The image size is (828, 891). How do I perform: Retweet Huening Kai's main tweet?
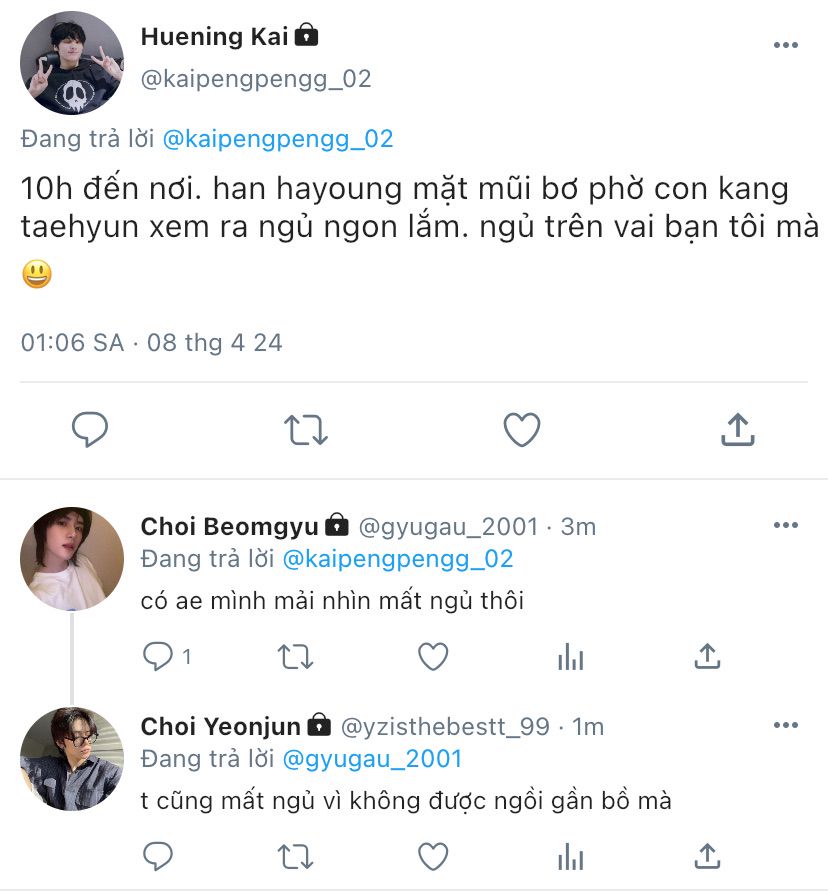[306, 430]
